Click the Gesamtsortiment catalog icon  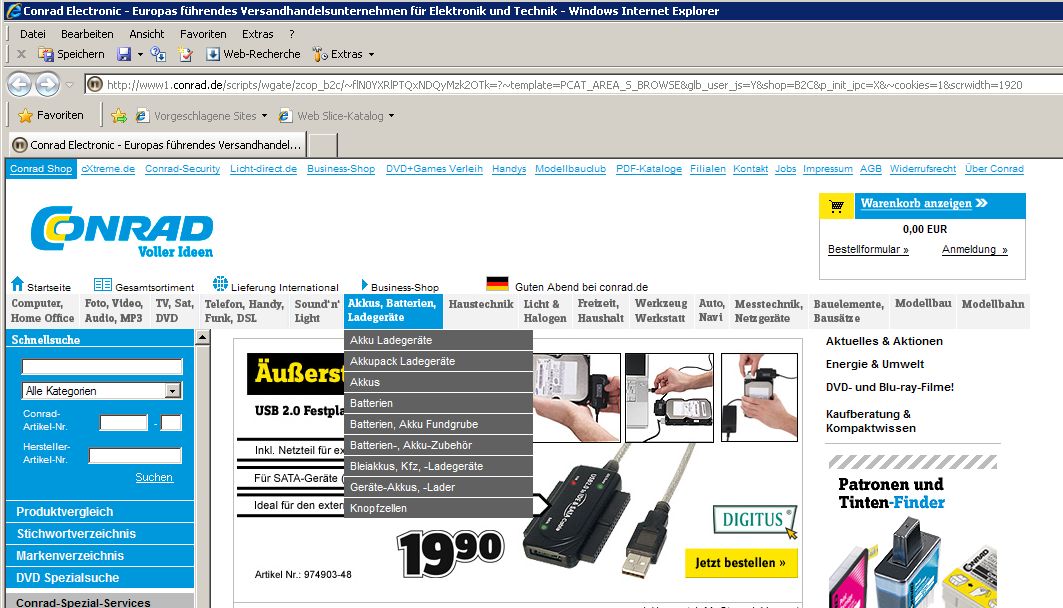pos(102,285)
